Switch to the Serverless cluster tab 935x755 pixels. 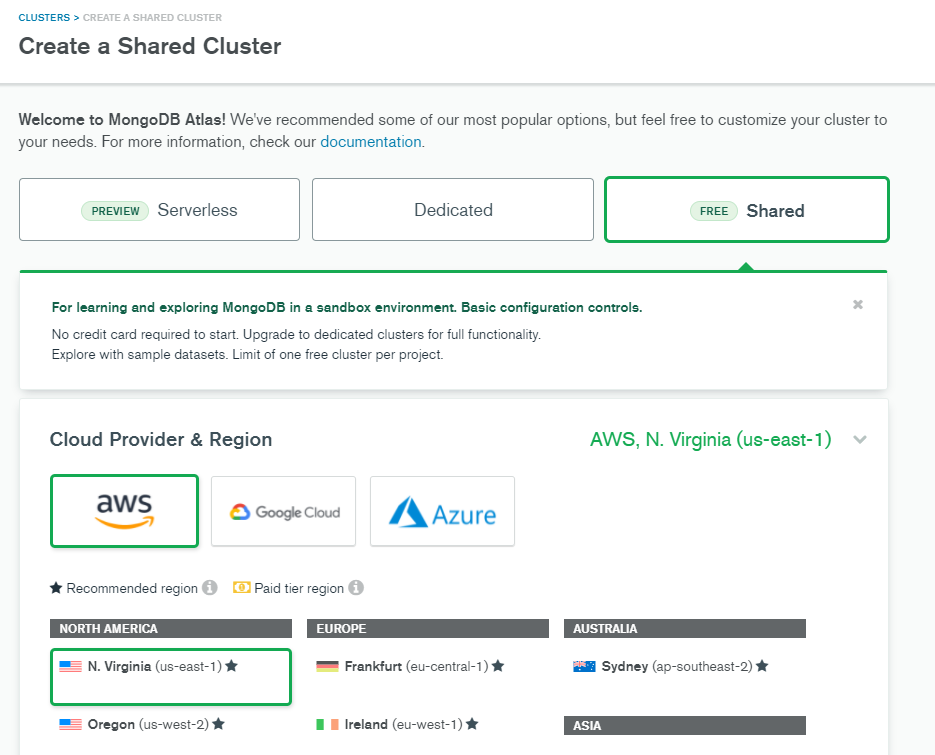tap(159, 210)
